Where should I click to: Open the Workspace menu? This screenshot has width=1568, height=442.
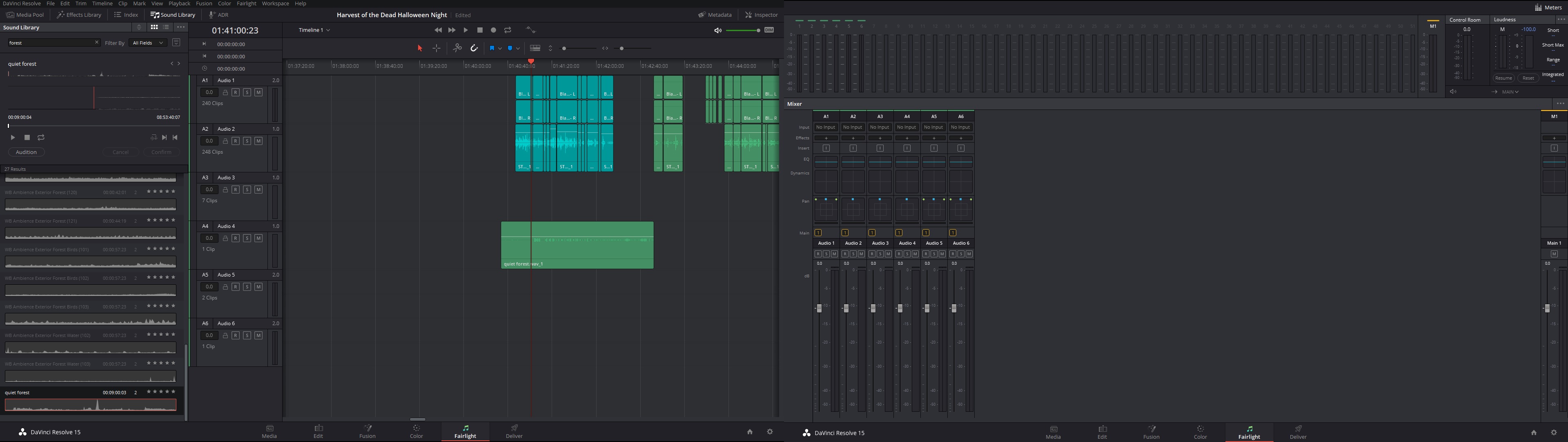click(276, 4)
